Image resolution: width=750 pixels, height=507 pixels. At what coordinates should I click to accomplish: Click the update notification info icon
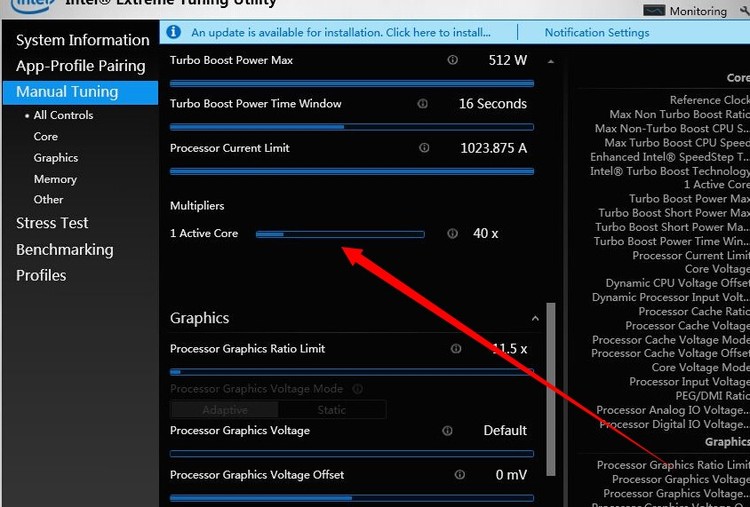pos(173,32)
